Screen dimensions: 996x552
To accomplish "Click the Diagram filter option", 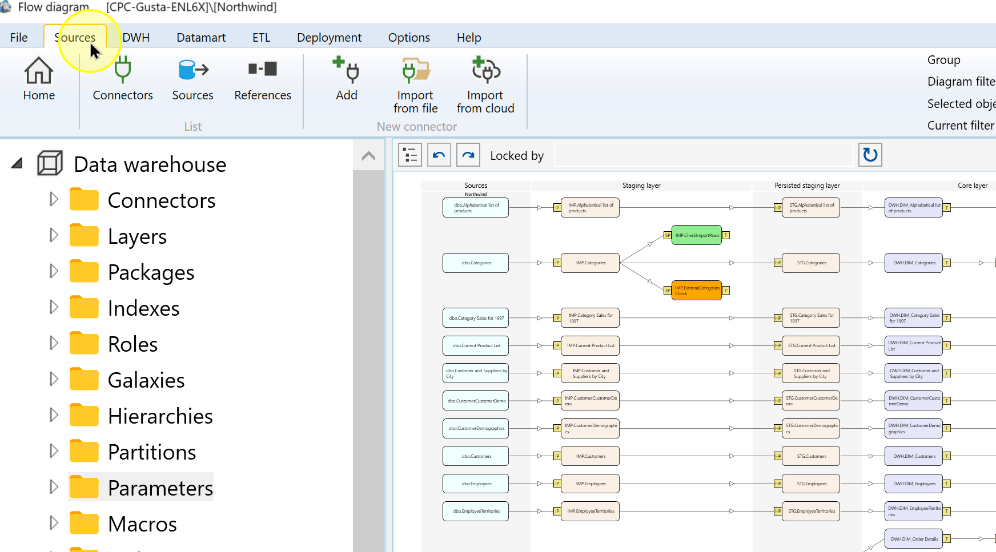I will [961, 81].
